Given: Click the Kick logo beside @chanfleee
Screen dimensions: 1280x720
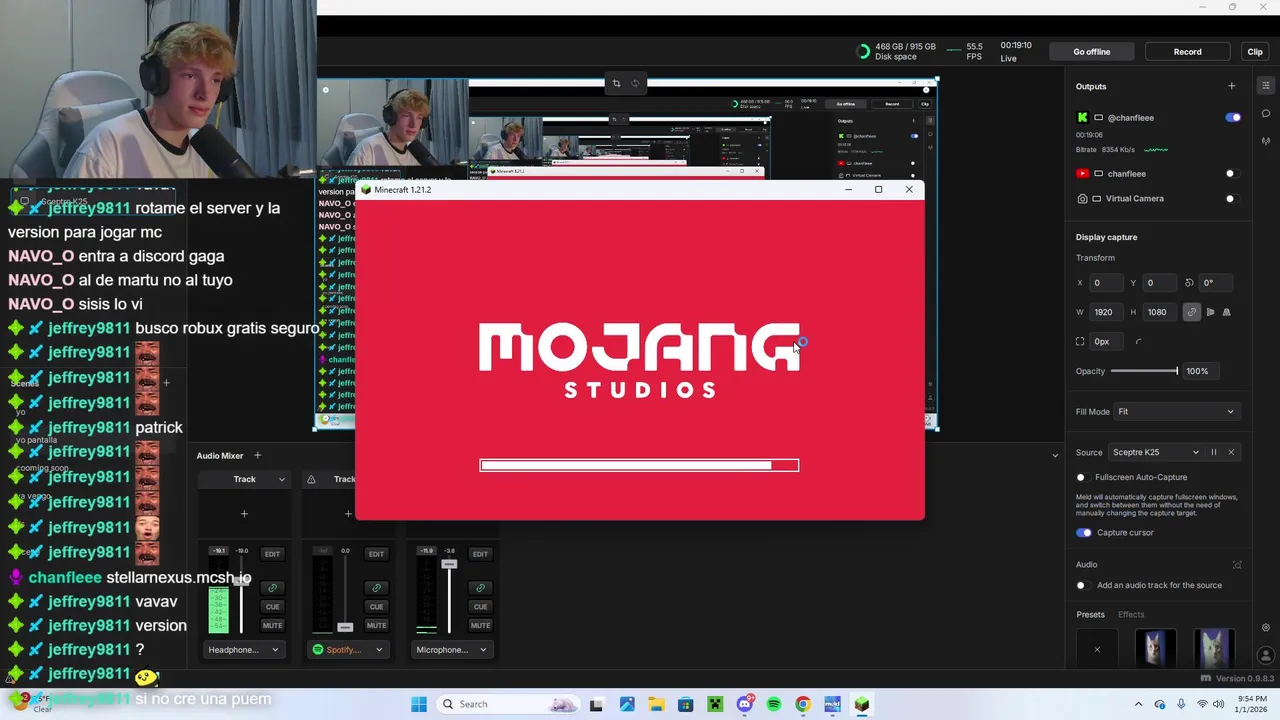Looking at the screenshot, I should click(x=1082, y=118).
